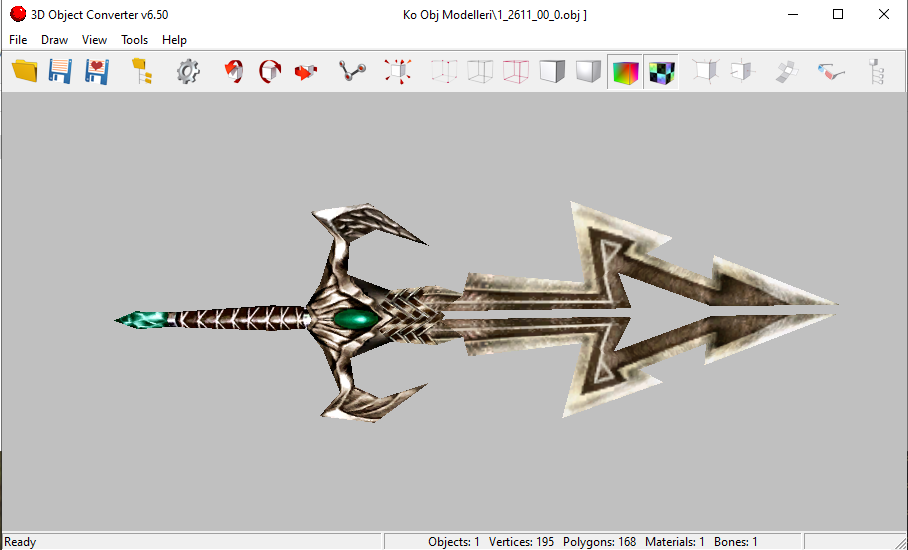Click the grayed cube with corner lines icon
The image size is (908, 550).
pos(706,72)
